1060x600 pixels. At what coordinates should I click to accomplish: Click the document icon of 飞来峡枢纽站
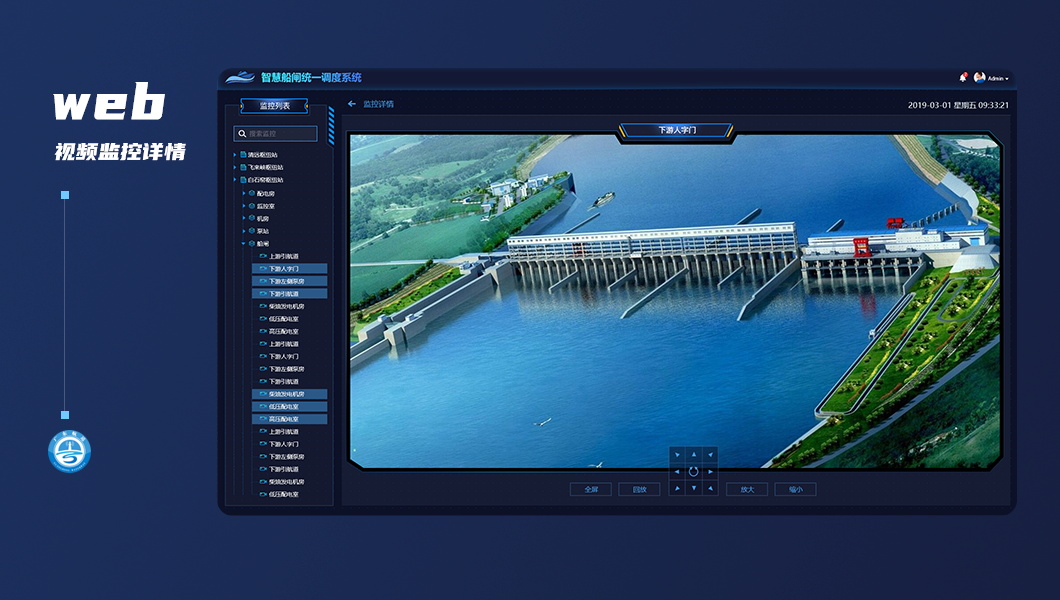(x=243, y=168)
